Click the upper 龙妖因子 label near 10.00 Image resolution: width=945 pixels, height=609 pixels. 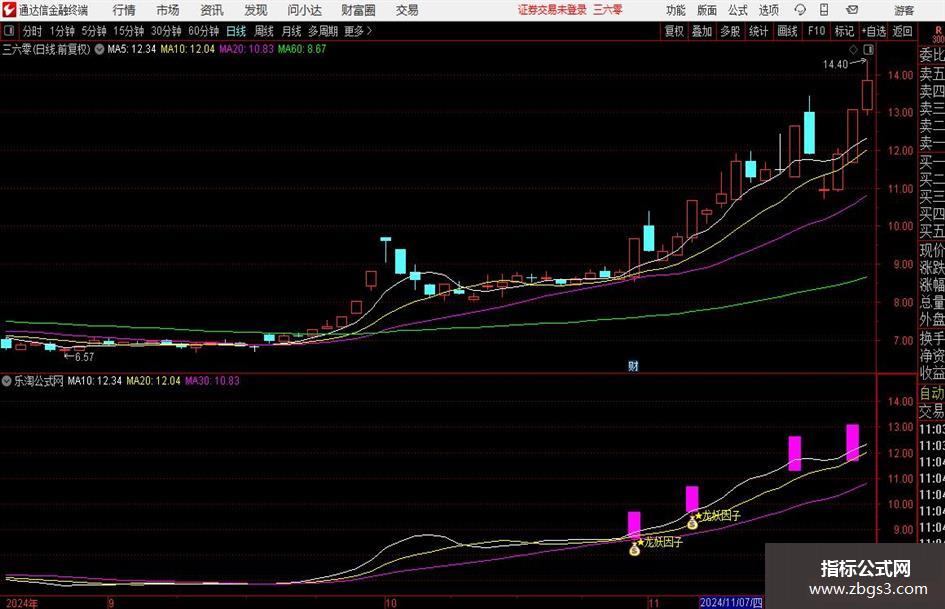click(x=721, y=516)
